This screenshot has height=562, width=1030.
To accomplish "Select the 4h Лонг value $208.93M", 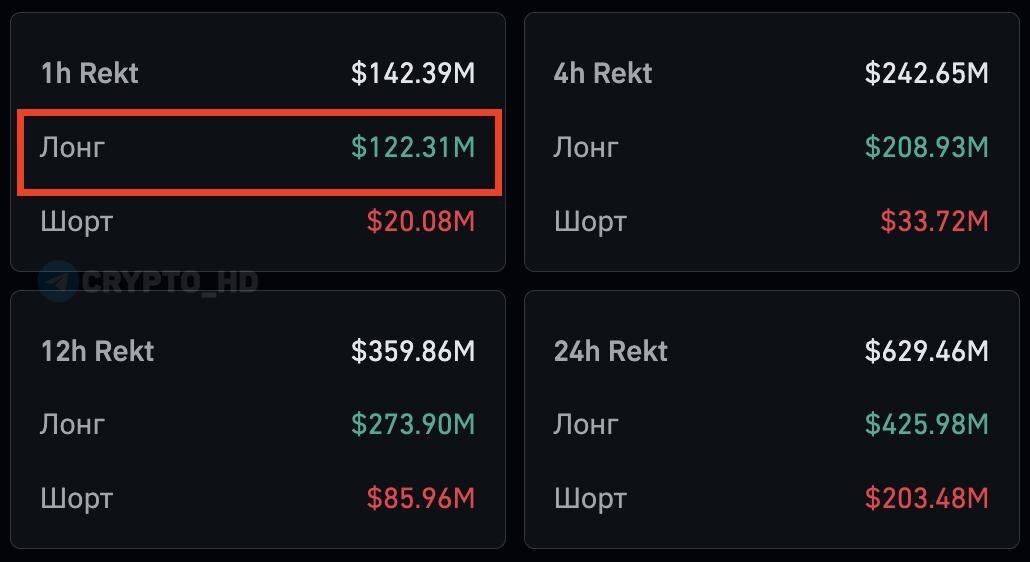I will pyautogui.click(x=926, y=147).
